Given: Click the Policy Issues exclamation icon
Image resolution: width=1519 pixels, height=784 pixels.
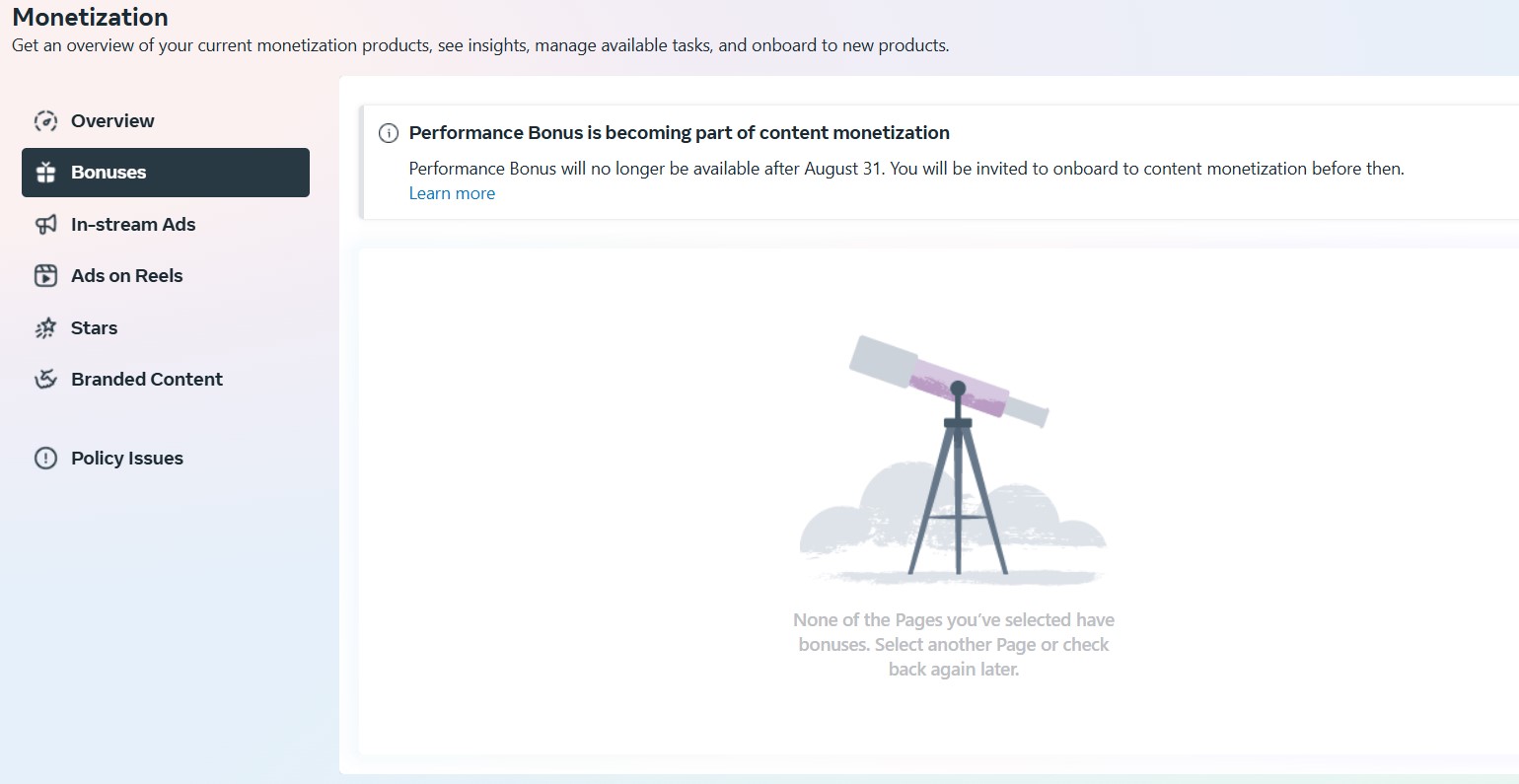Looking at the screenshot, I should pos(45,459).
